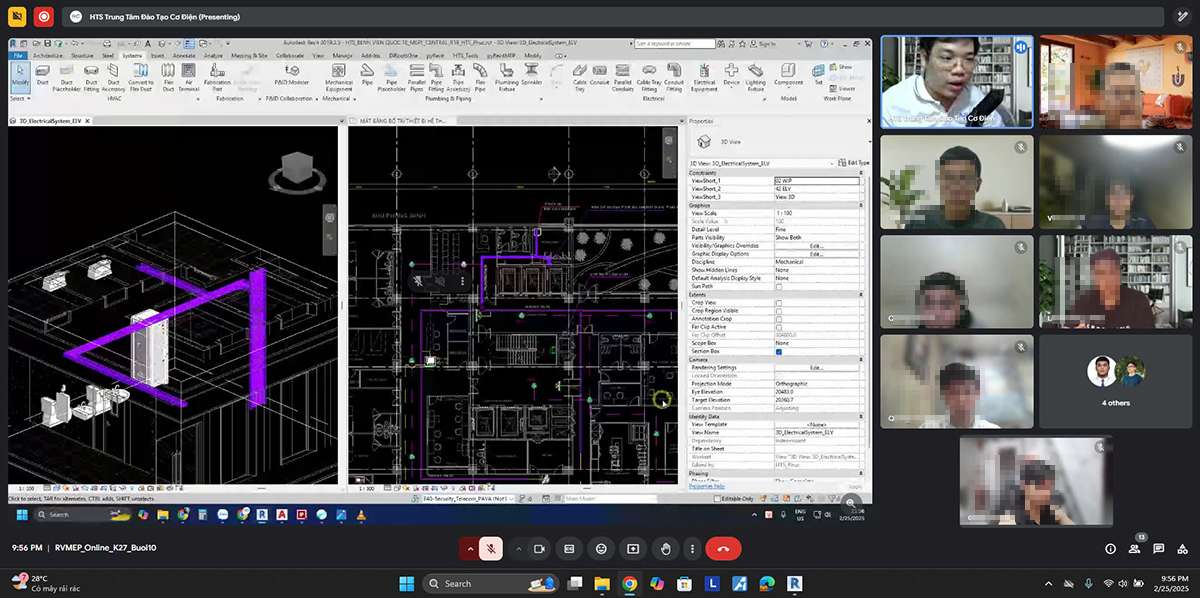Switch to the Annotate ribbon tab
Image resolution: width=1200 pixels, height=598 pixels.
tap(184, 56)
